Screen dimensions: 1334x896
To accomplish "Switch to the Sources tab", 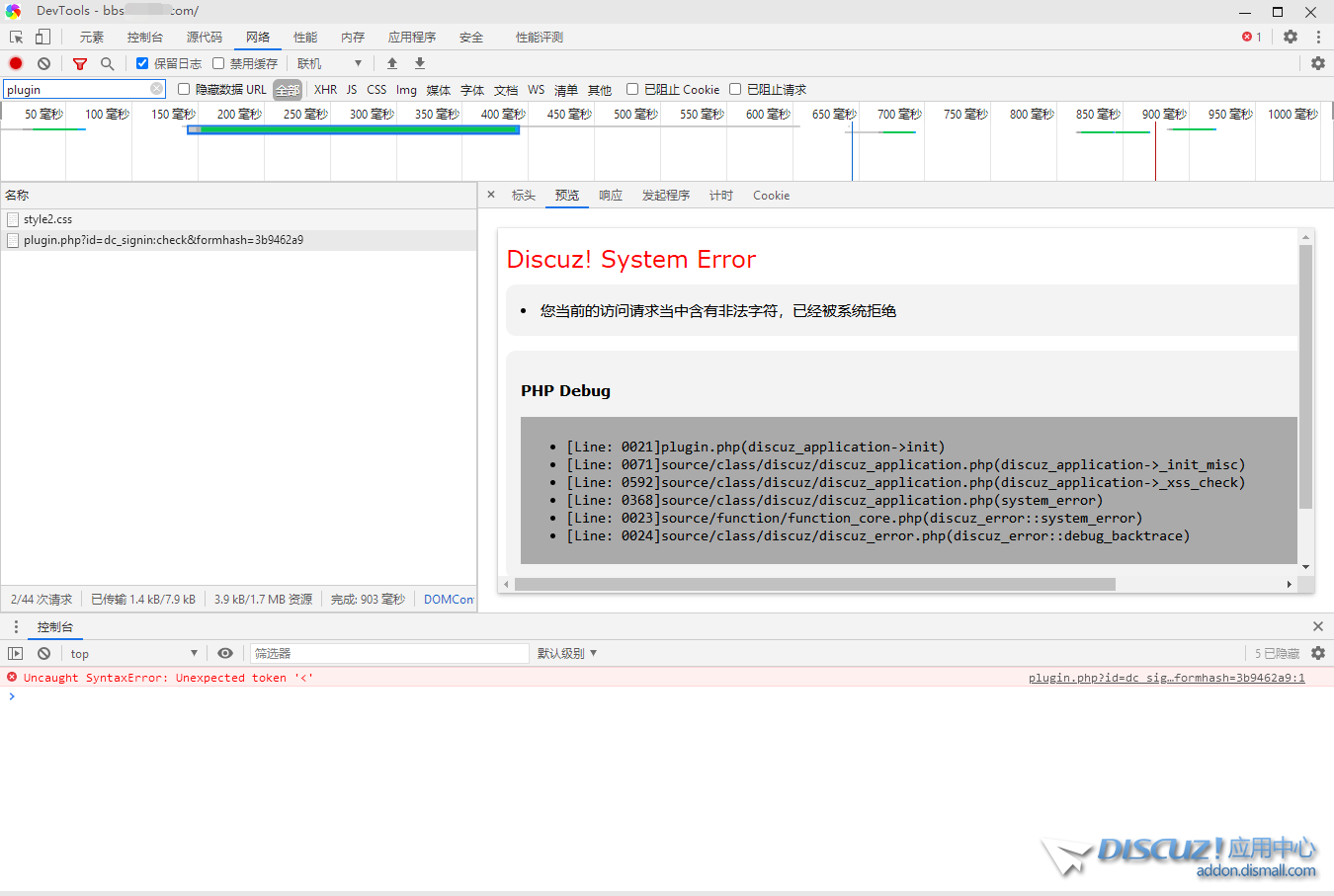I will tap(205, 37).
